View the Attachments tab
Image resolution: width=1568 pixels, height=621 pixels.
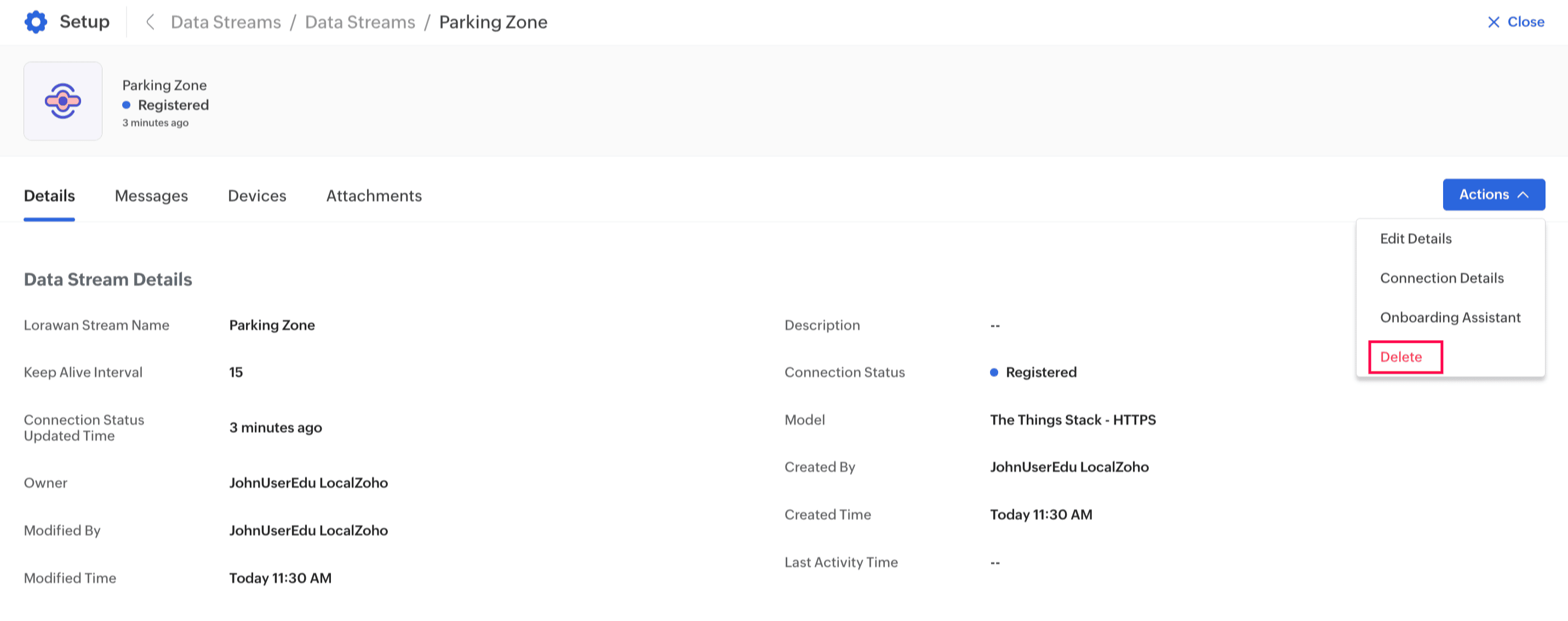click(x=374, y=196)
